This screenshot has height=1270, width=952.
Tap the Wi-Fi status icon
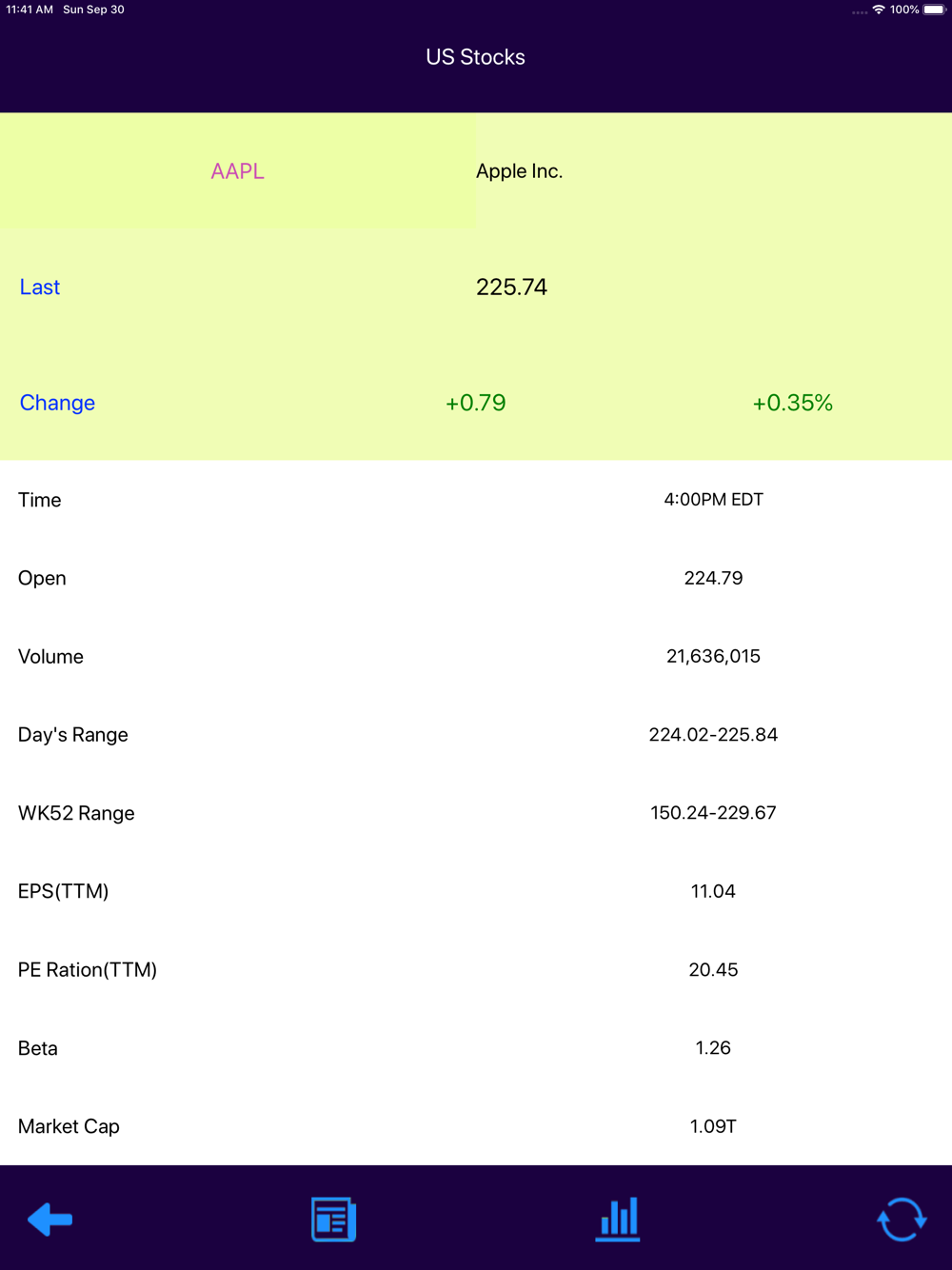click(x=878, y=10)
